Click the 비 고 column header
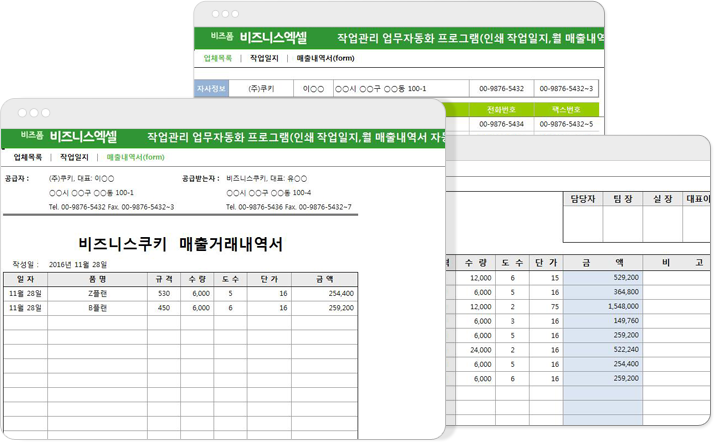Image resolution: width=714 pixels, height=442 pixels. click(676, 263)
